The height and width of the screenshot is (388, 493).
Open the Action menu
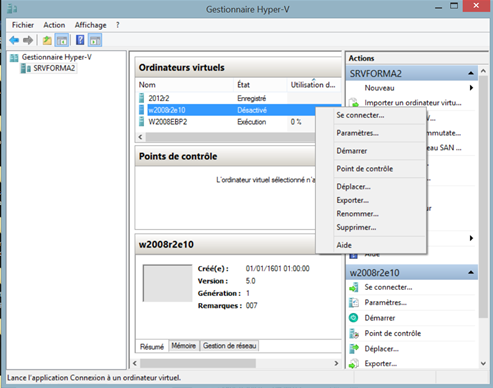pos(54,25)
